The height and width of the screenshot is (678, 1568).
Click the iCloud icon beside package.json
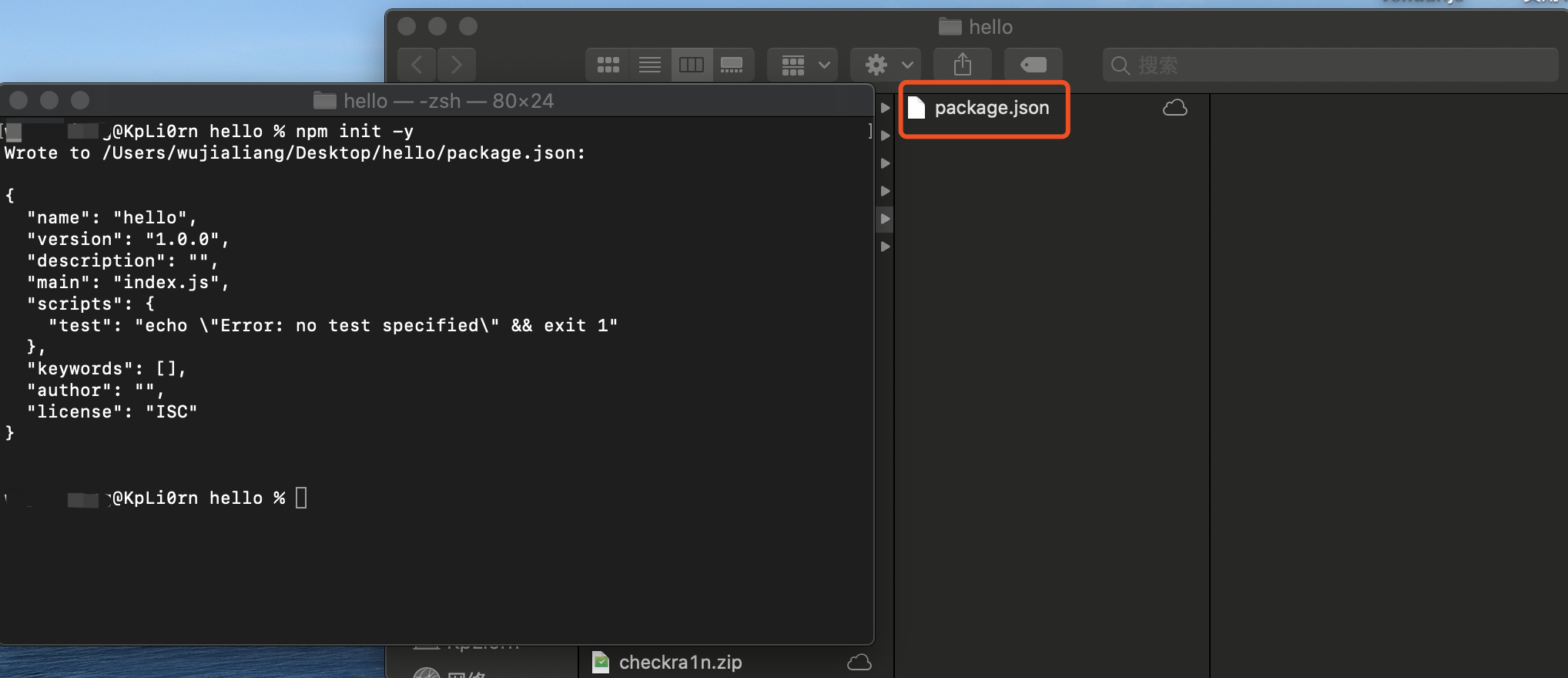click(1174, 108)
